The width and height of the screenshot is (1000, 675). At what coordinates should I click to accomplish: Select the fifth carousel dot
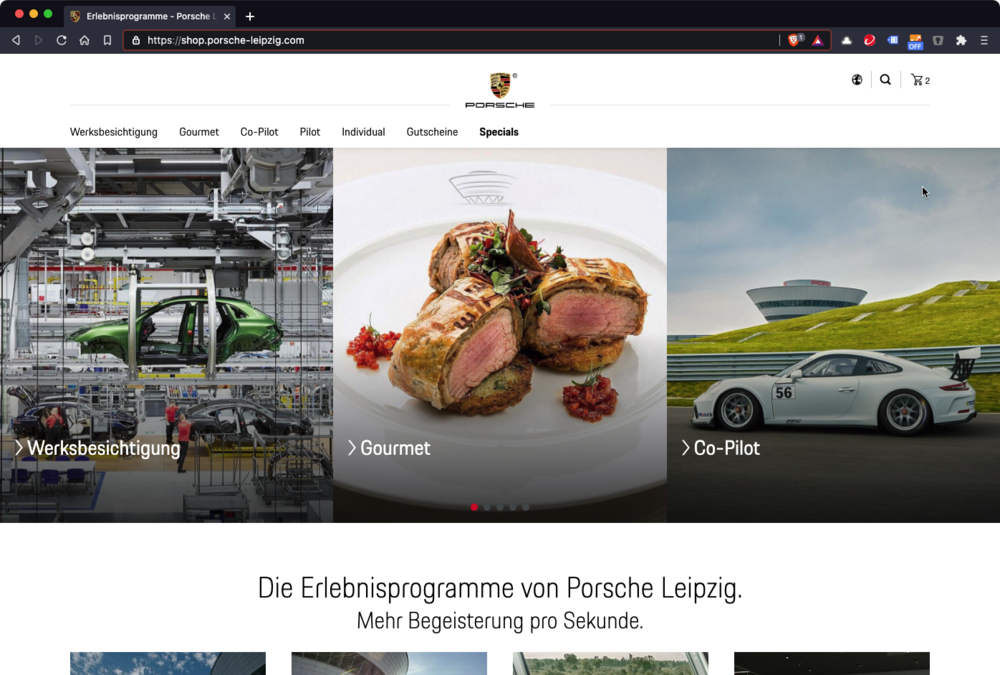[526, 507]
